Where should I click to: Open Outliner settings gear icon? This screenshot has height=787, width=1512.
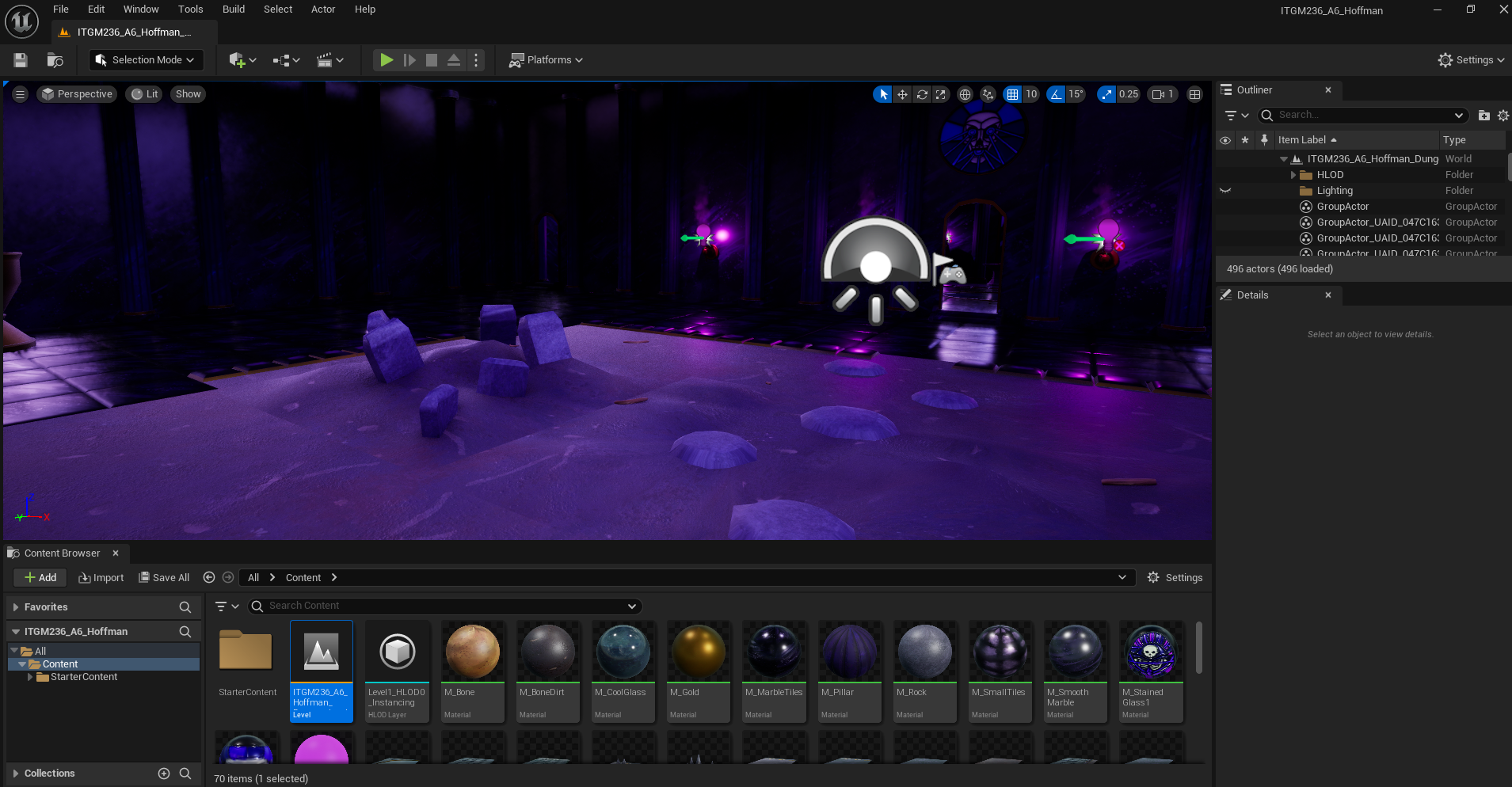tap(1502, 116)
